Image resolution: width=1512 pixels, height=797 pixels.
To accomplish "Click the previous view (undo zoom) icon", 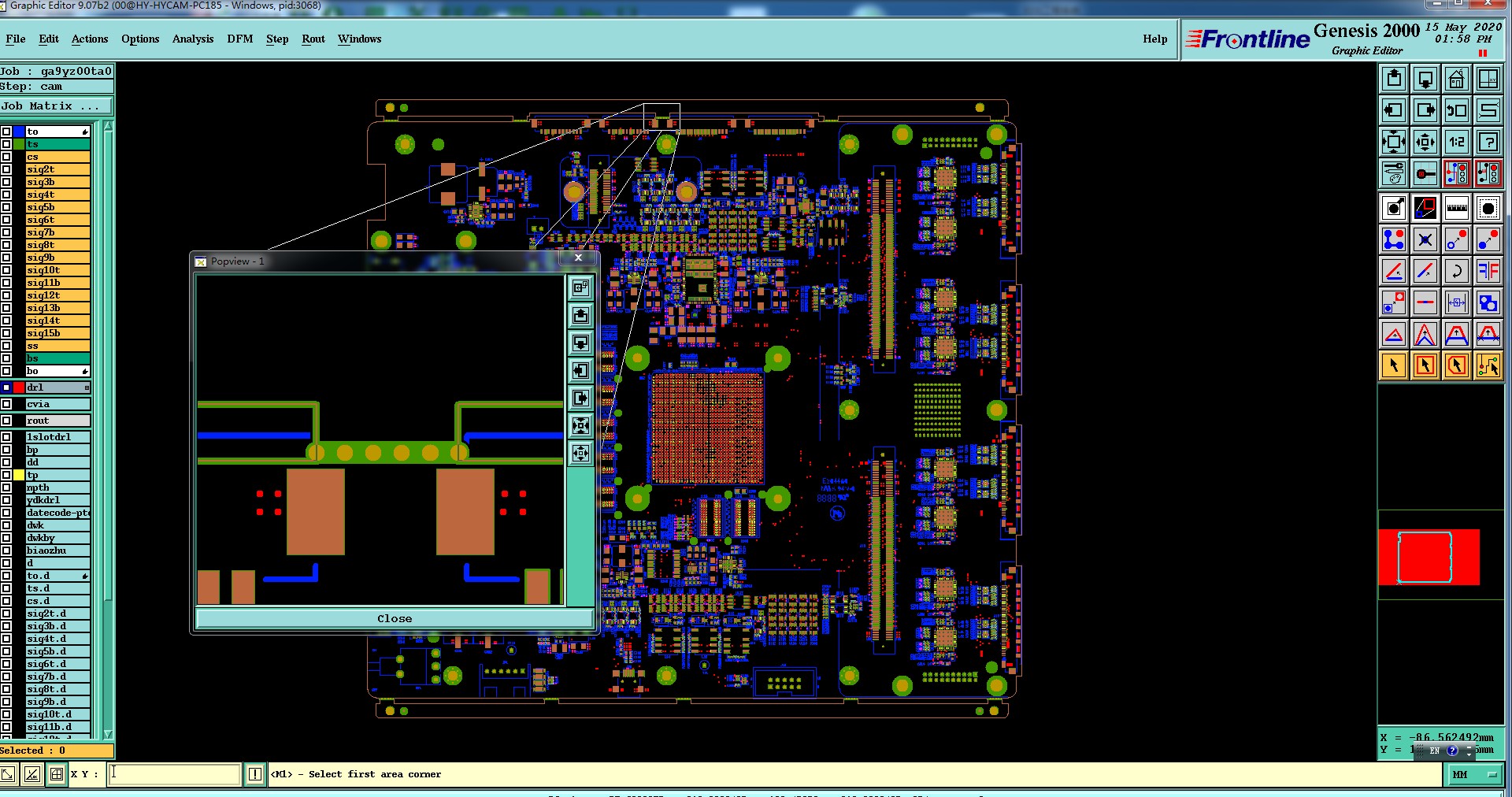I will point(1457,110).
